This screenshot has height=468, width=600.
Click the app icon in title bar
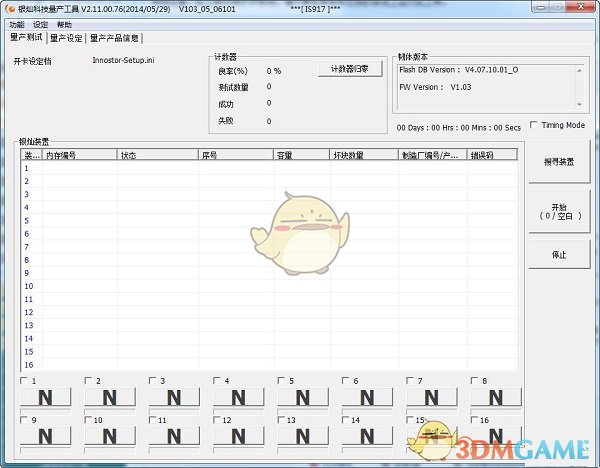10,8
